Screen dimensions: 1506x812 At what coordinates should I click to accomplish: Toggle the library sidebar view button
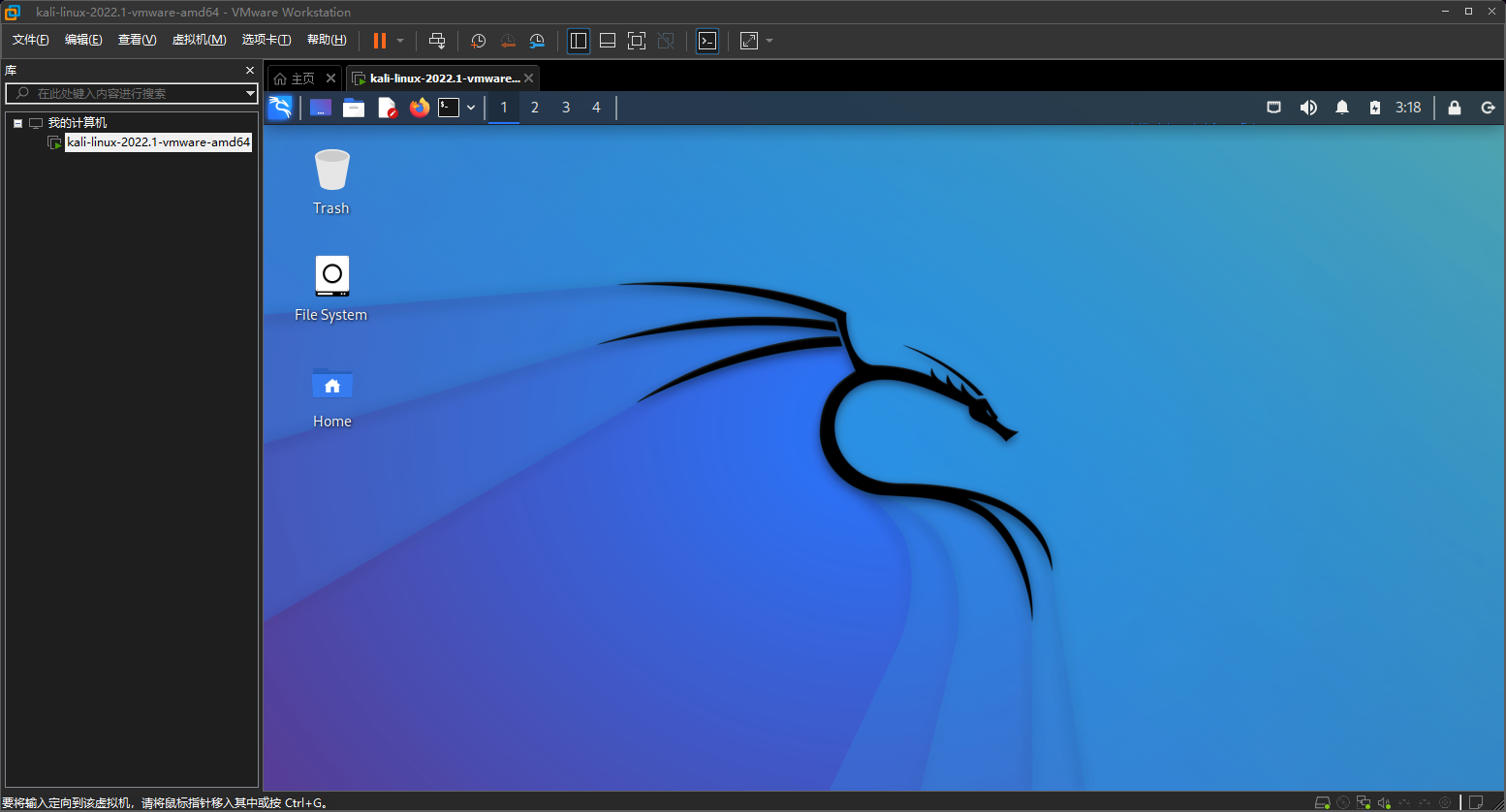tap(579, 41)
